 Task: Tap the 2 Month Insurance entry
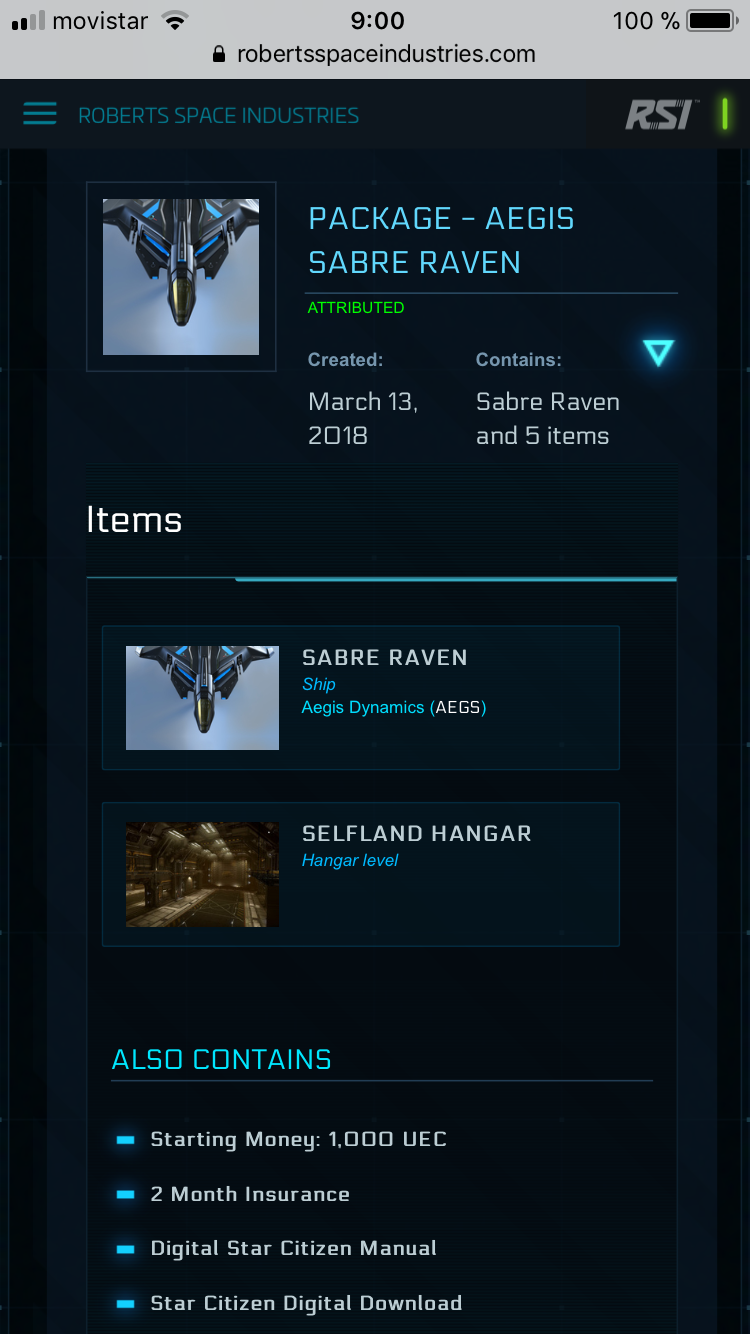[250, 1194]
